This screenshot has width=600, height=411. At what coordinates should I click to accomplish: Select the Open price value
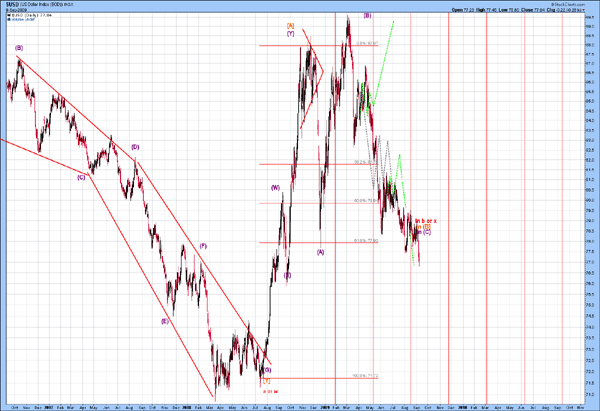(468, 10)
